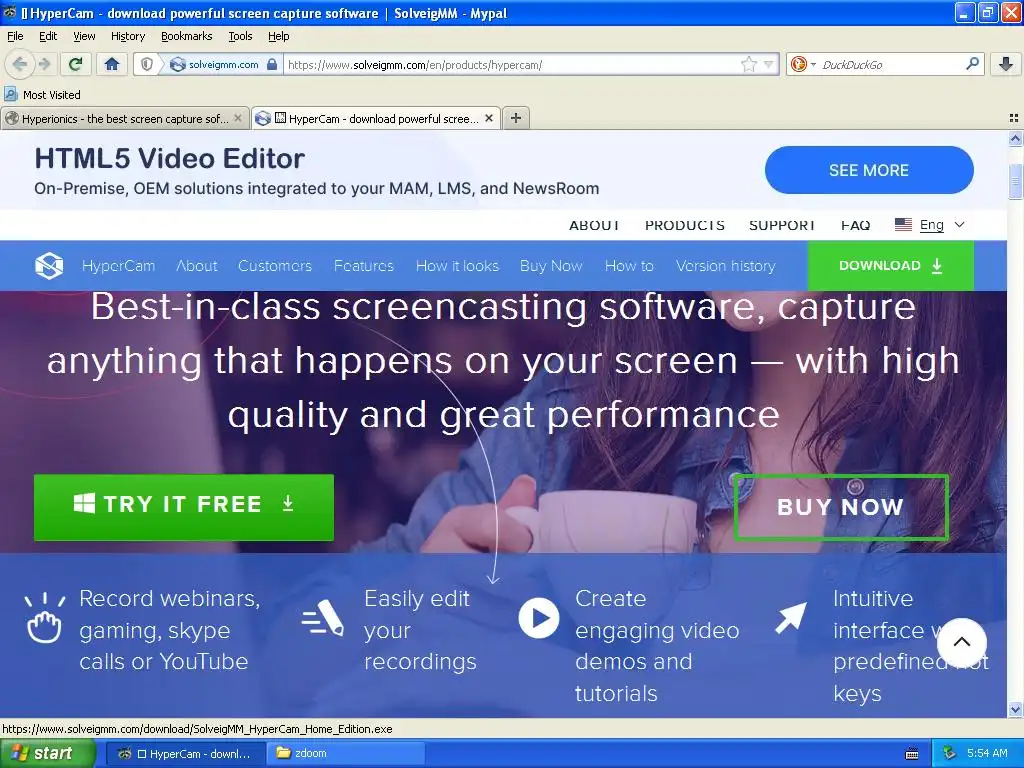Reload the page with the refresh icon
1024x768 pixels.
pos(76,64)
